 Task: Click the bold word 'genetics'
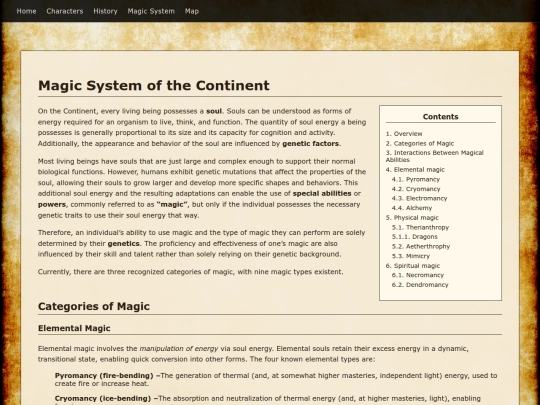[x=123, y=243]
